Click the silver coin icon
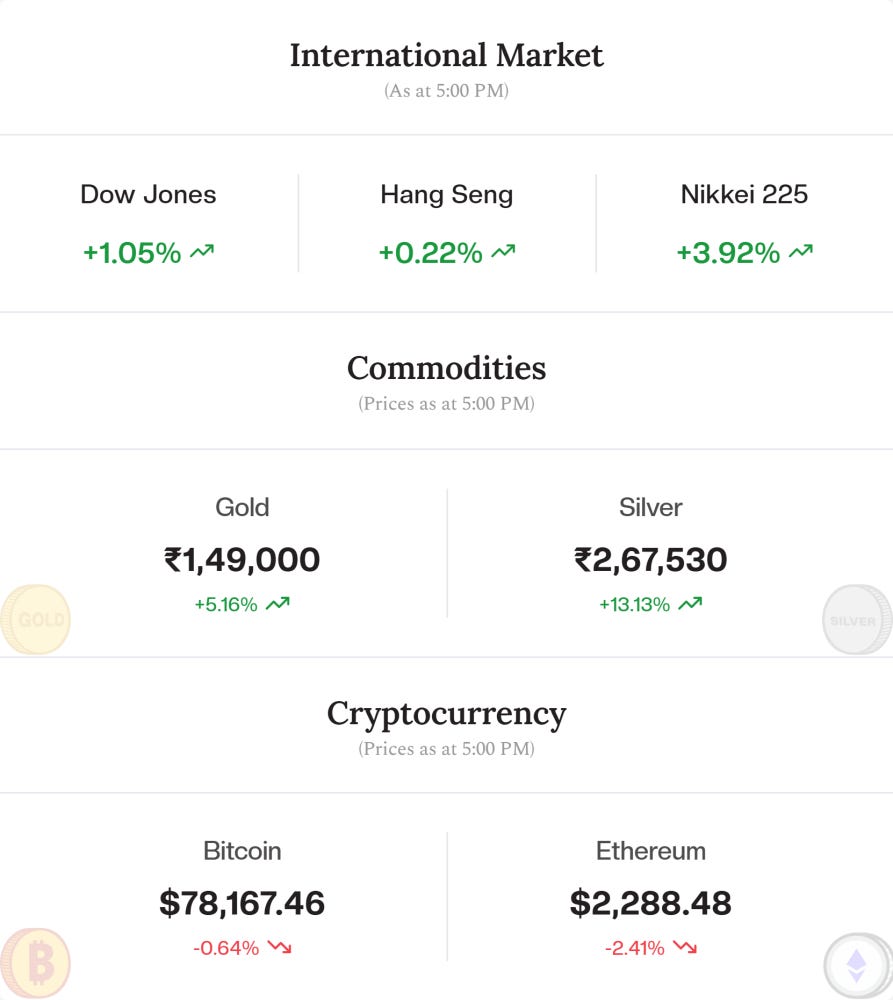This screenshot has height=1000, width=893. [x=858, y=620]
